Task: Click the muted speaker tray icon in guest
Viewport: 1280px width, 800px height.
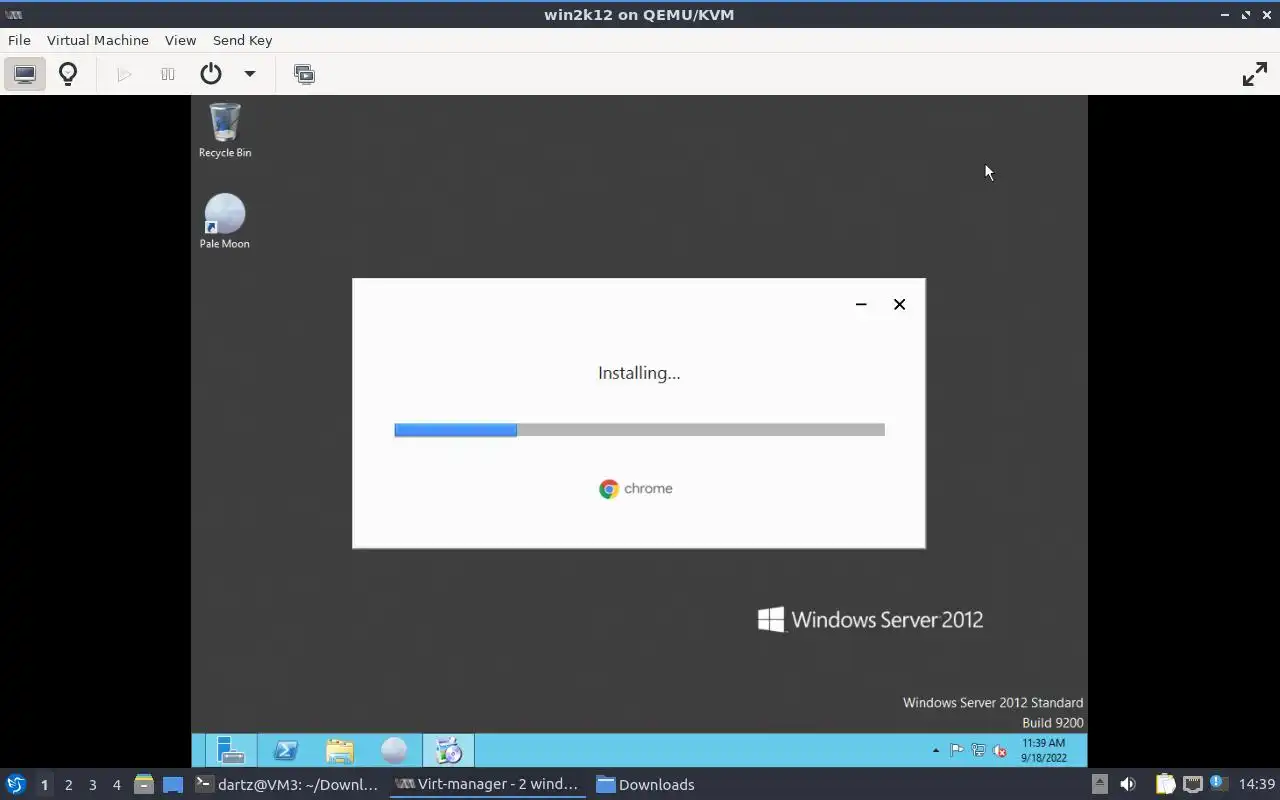Action: (x=999, y=750)
